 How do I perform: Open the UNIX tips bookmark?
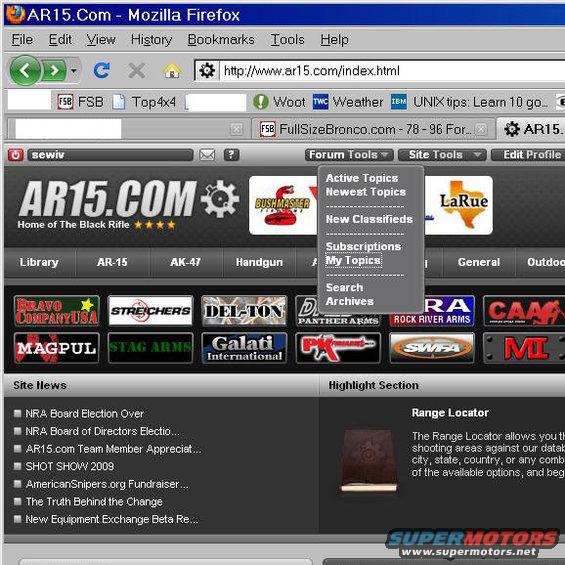[x=470, y=102]
